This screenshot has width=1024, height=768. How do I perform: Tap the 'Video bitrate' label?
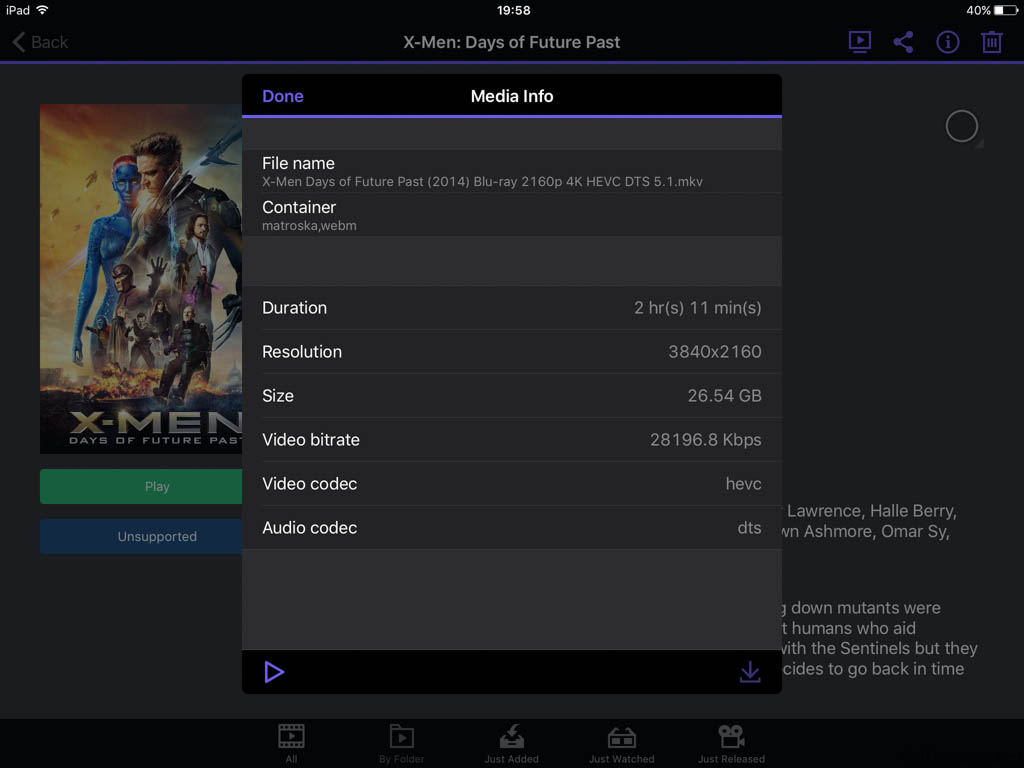pos(311,440)
